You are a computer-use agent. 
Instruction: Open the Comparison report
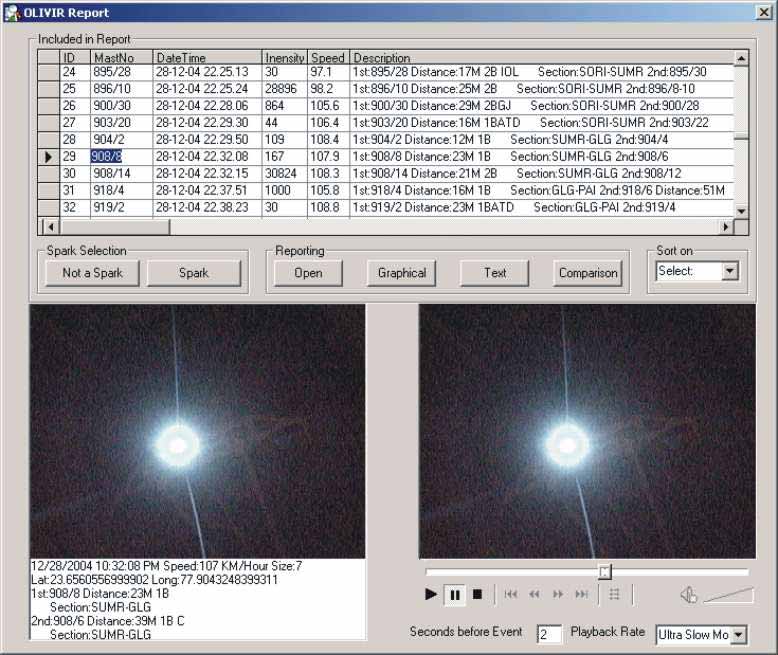(x=588, y=273)
